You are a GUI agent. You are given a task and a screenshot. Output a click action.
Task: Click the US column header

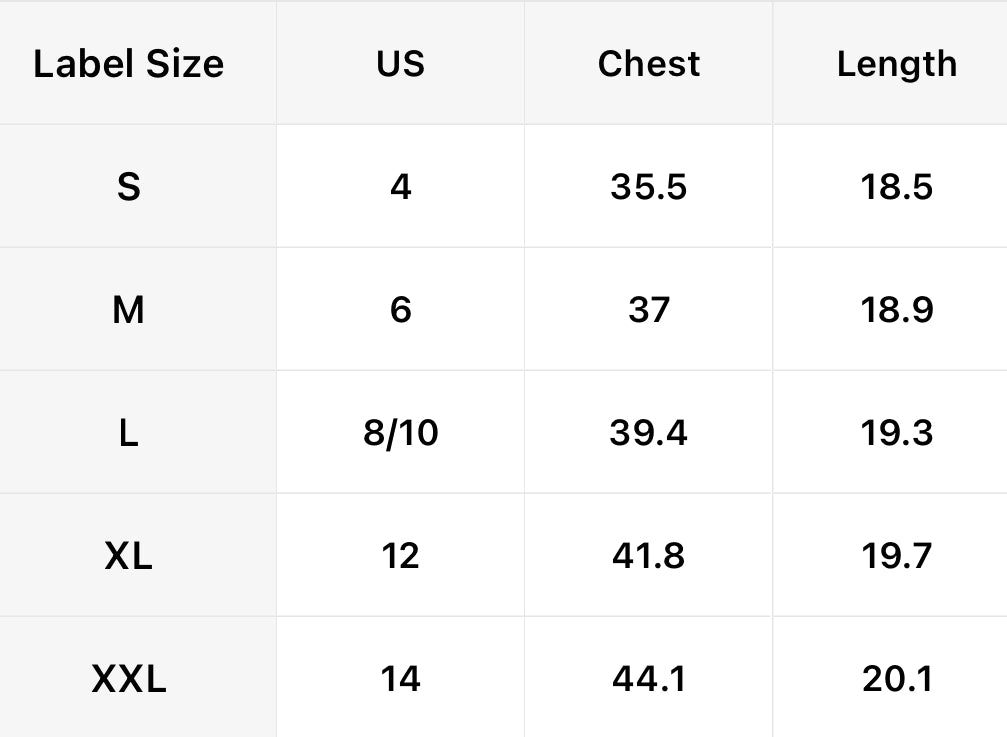click(x=400, y=64)
